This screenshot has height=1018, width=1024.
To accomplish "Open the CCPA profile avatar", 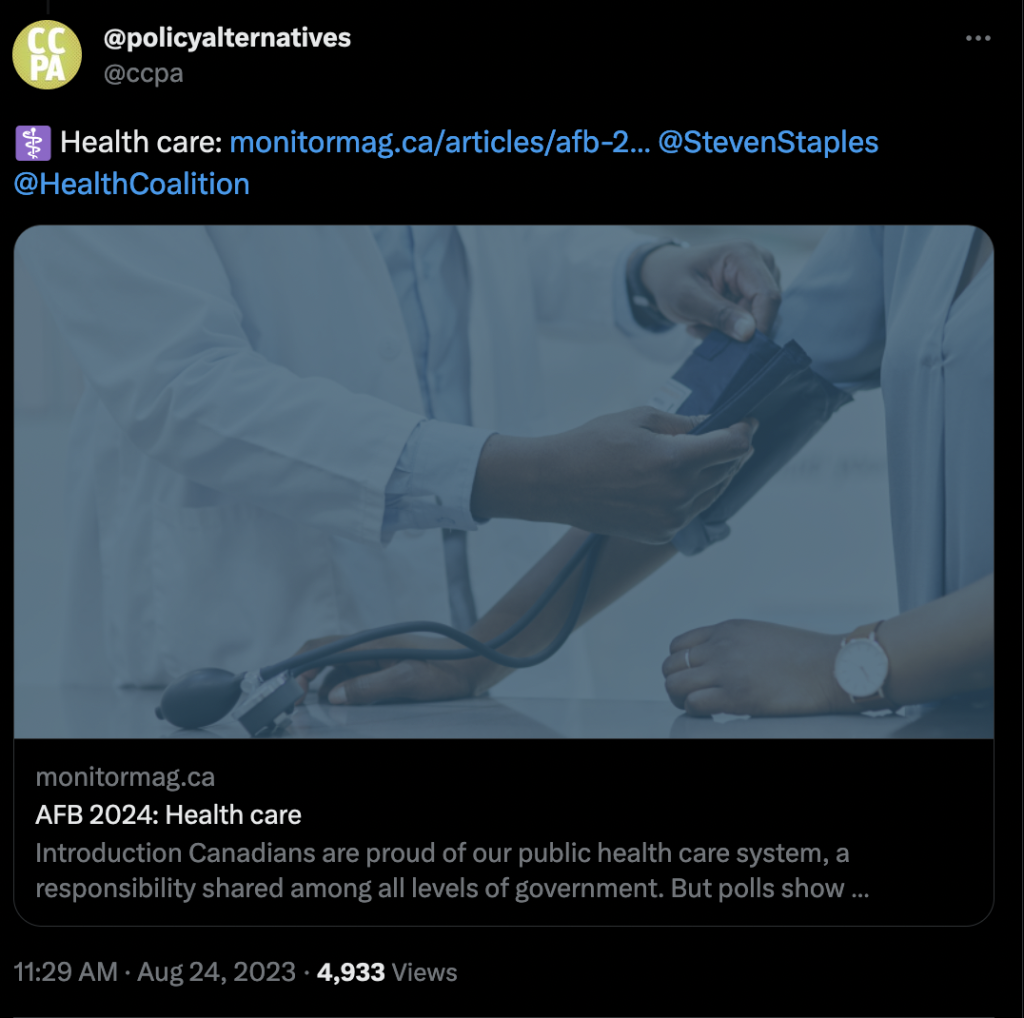I will click(x=47, y=55).
